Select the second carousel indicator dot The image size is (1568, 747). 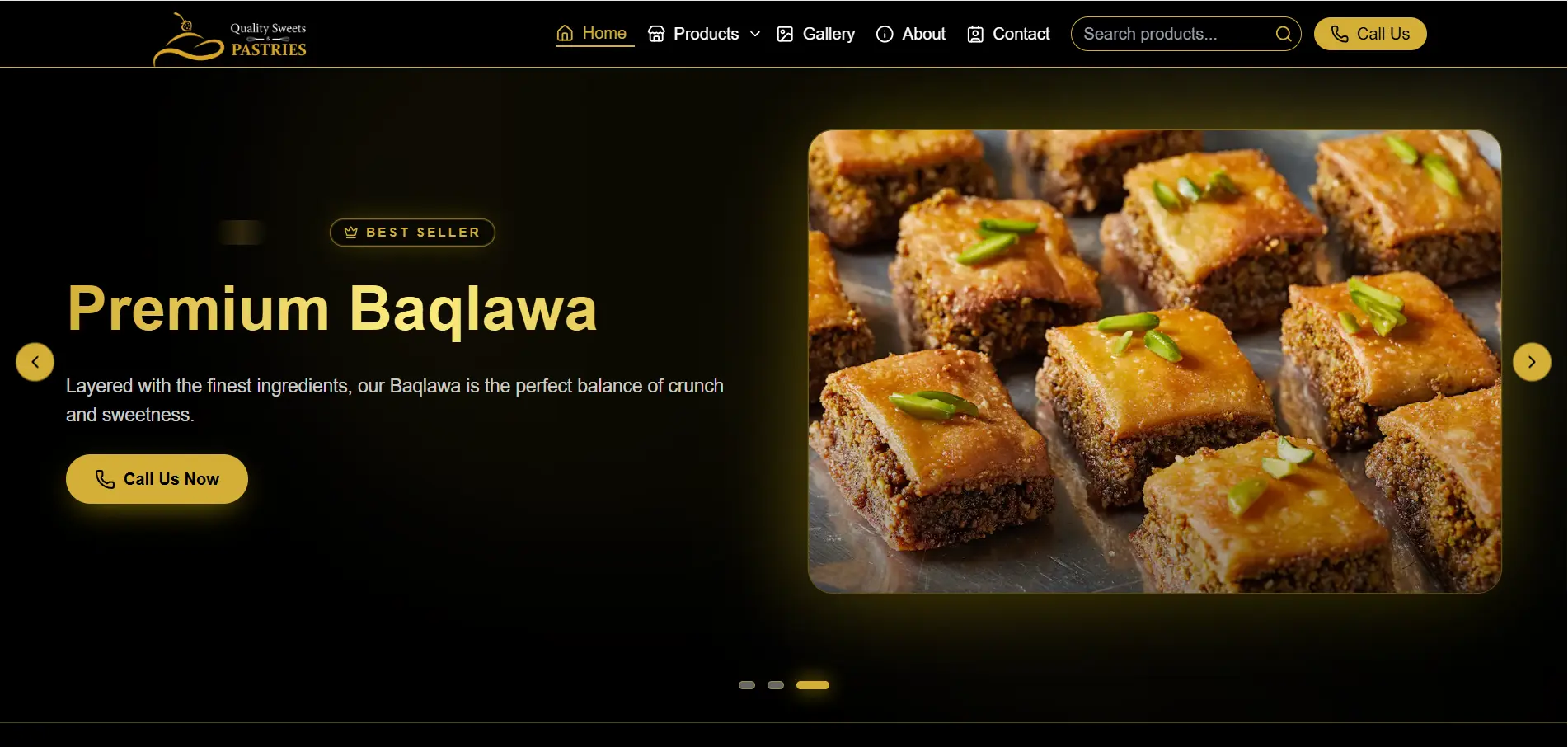tap(776, 685)
